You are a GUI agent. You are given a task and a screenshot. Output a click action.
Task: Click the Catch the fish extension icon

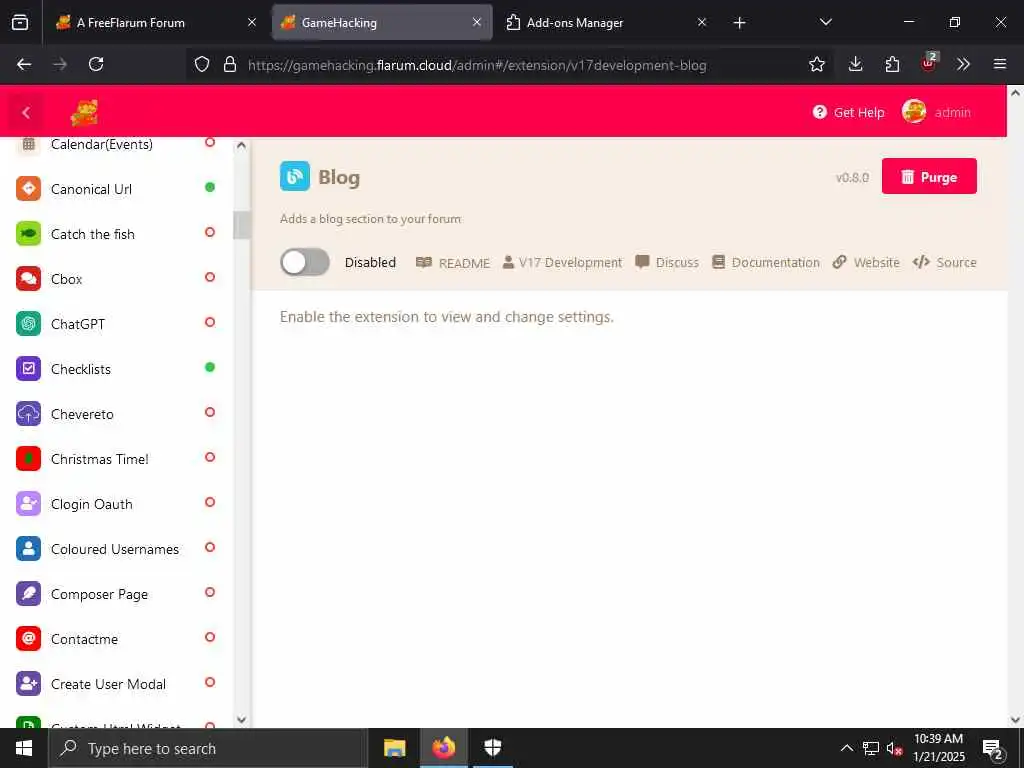click(28, 234)
